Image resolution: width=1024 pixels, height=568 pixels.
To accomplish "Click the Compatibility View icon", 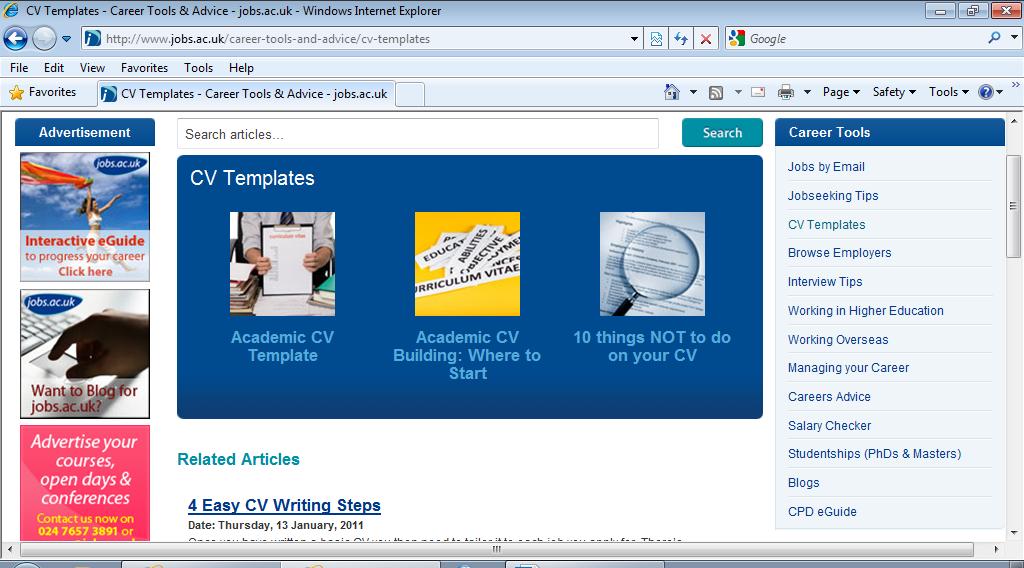I will (656, 39).
